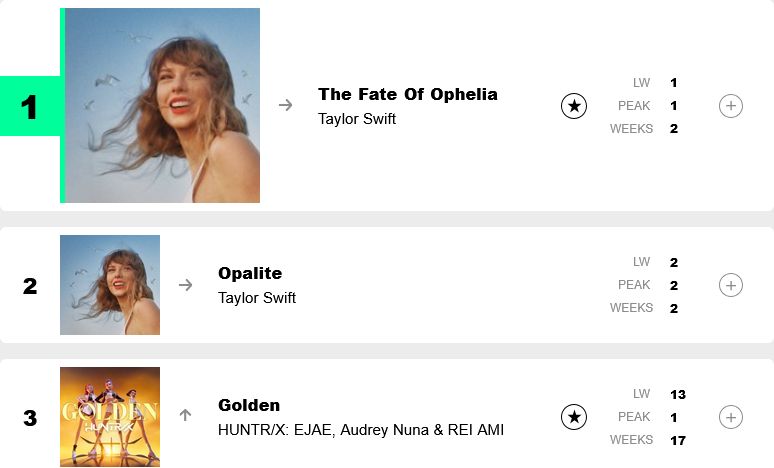Open the Opalite album cover thumbnail
774x468 pixels.
[110, 285]
